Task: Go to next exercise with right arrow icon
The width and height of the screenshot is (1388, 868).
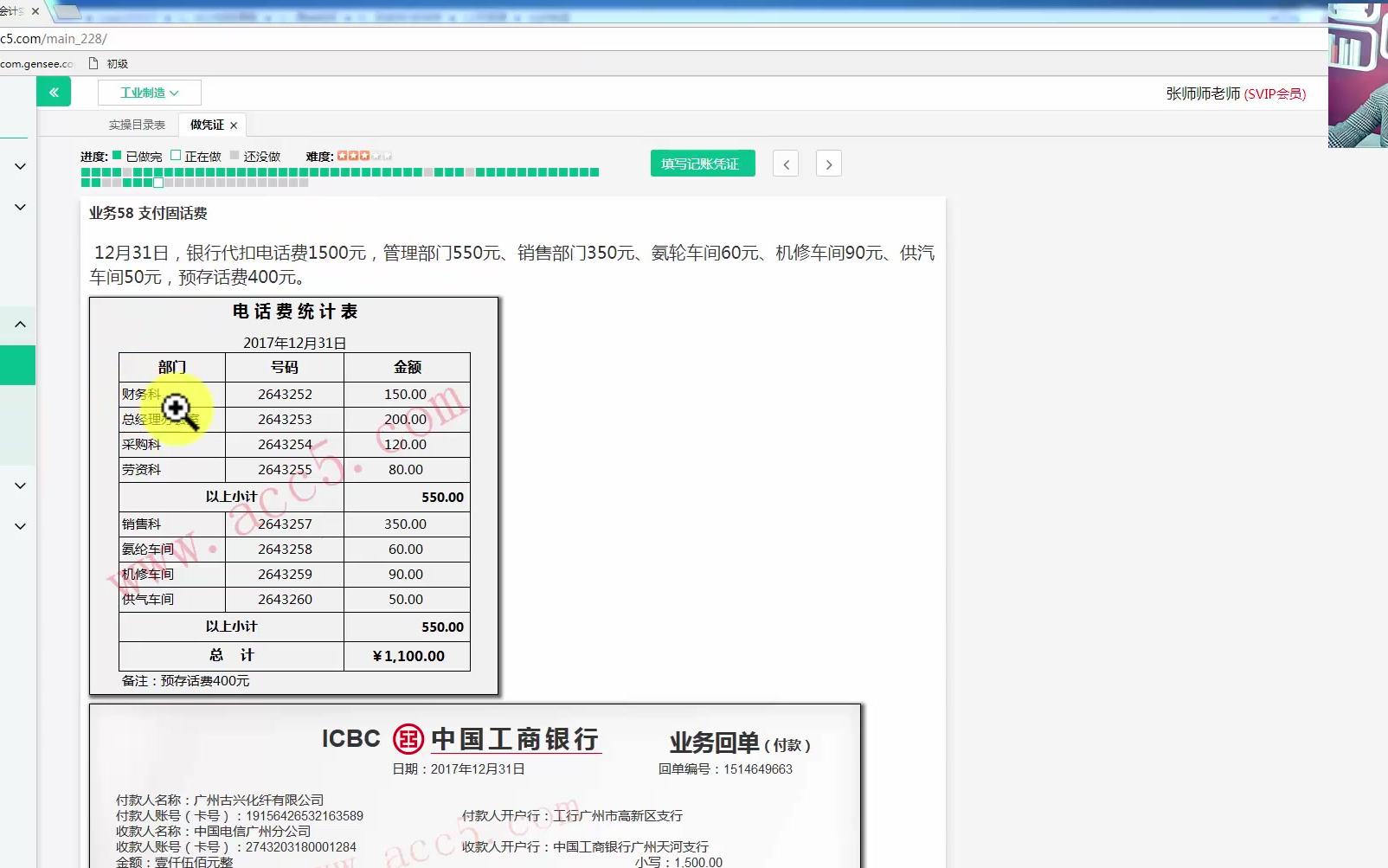Action: (828, 163)
